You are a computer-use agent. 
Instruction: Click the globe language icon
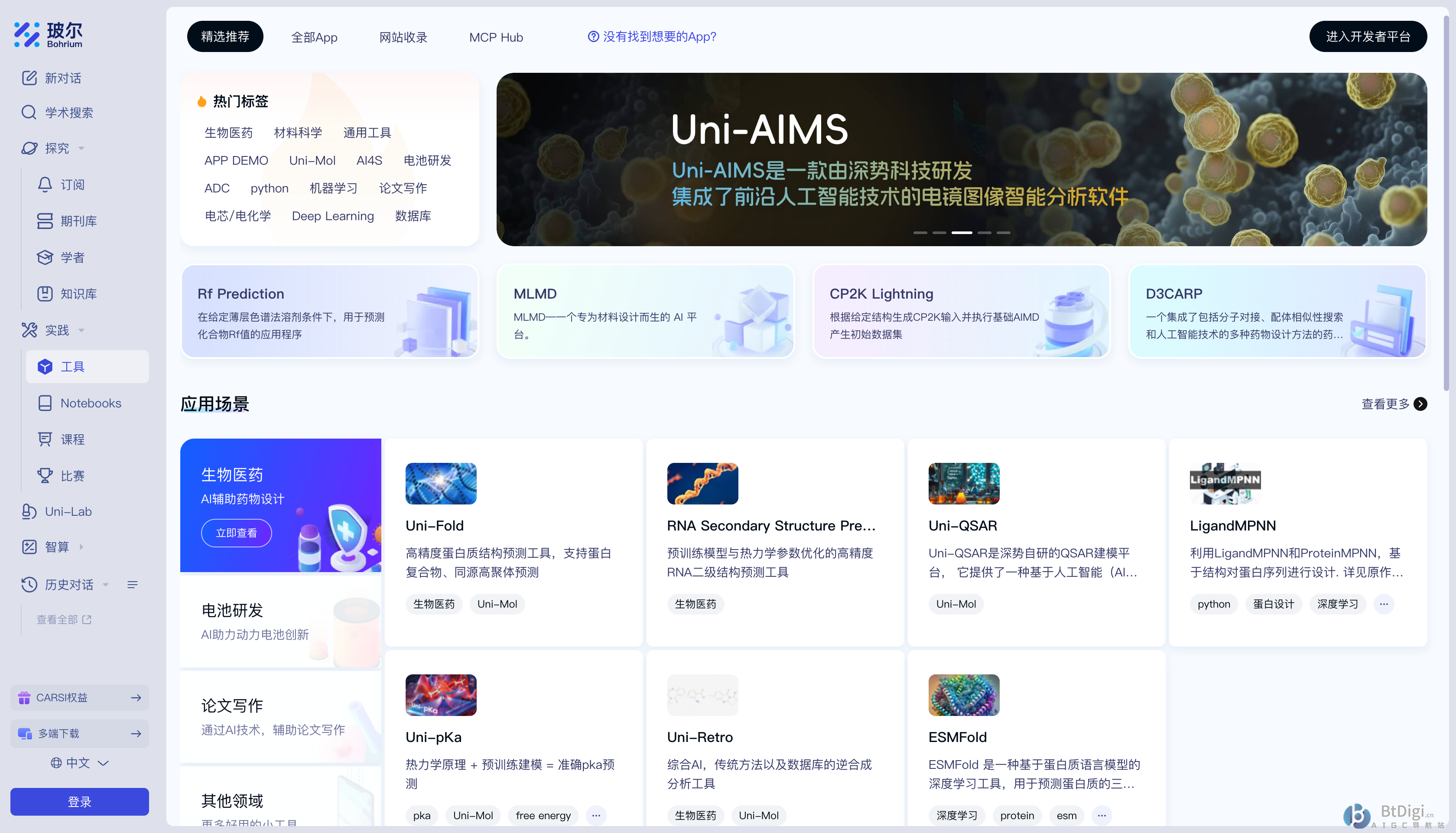click(56, 763)
